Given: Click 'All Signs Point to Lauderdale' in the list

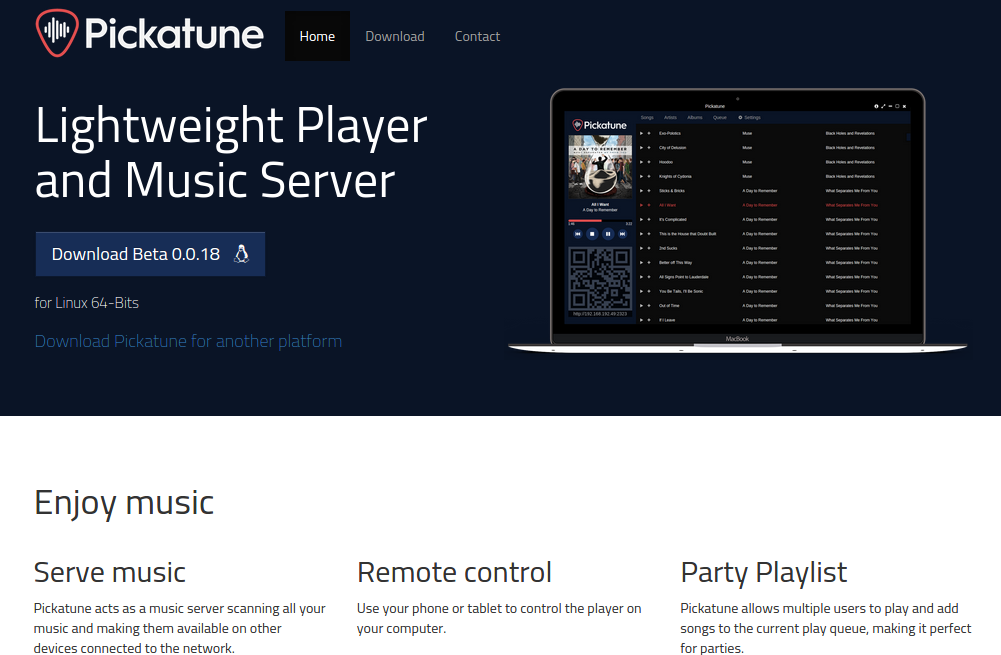Looking at the screenshot, I should pyautogui.click(x=684, y=277).
